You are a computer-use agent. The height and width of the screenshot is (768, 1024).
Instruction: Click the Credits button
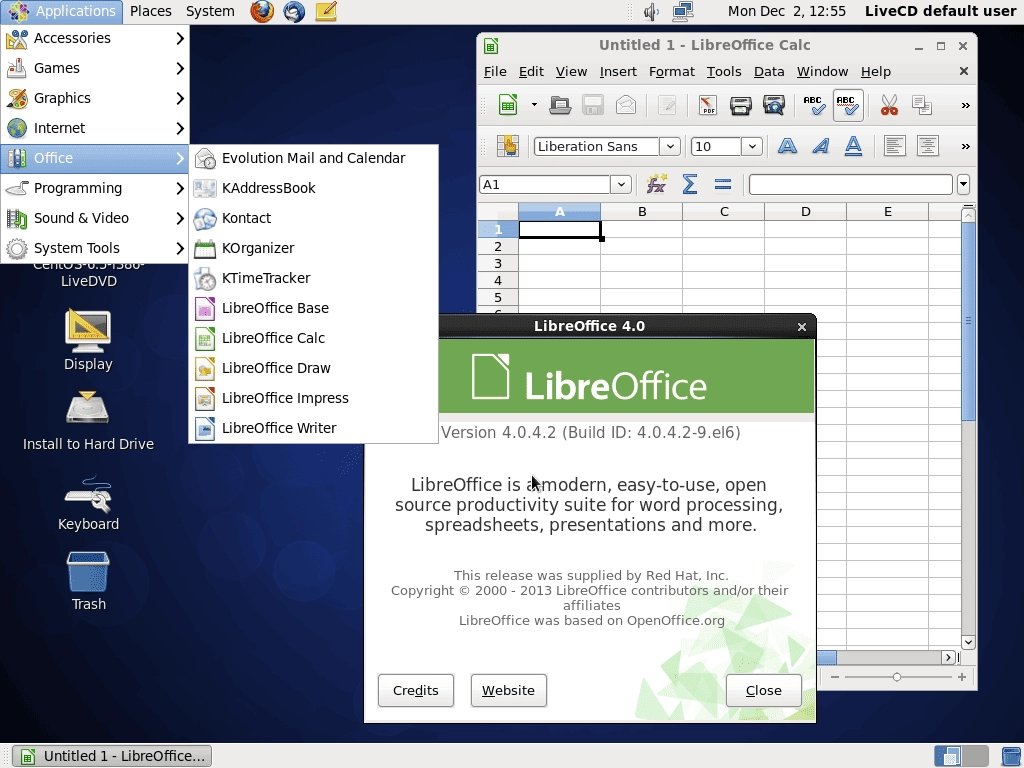tap(415, 690)
